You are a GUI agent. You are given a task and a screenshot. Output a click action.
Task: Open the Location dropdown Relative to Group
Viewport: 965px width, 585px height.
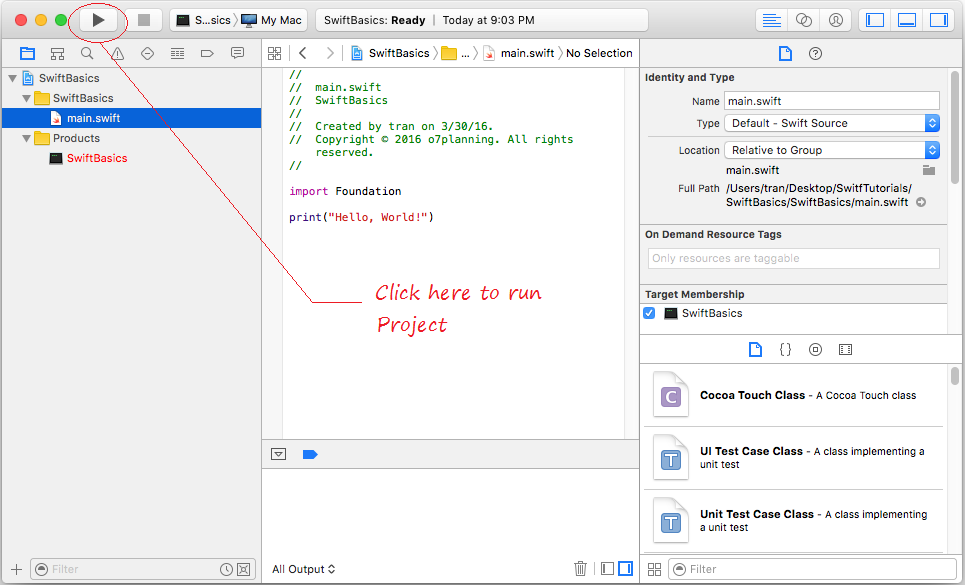(832, 150)
